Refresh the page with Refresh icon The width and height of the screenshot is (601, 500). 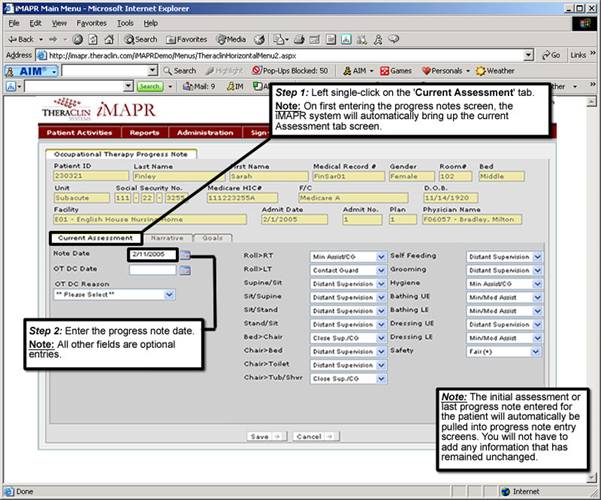pyautogui.click(x=93, y=39)
